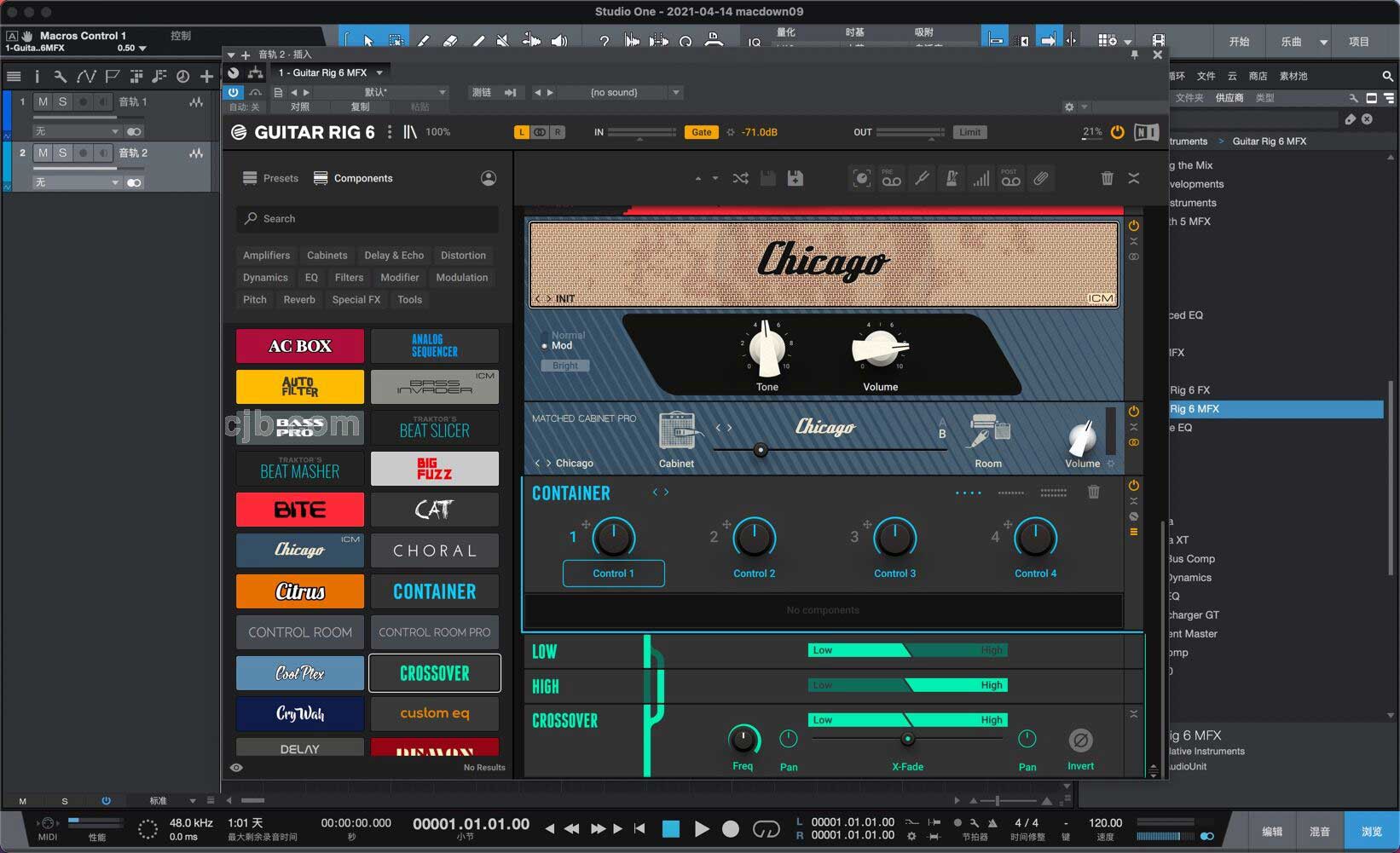Open track 1 input 无 dropdown
The image size is (1400, 853).
point(77,131)
